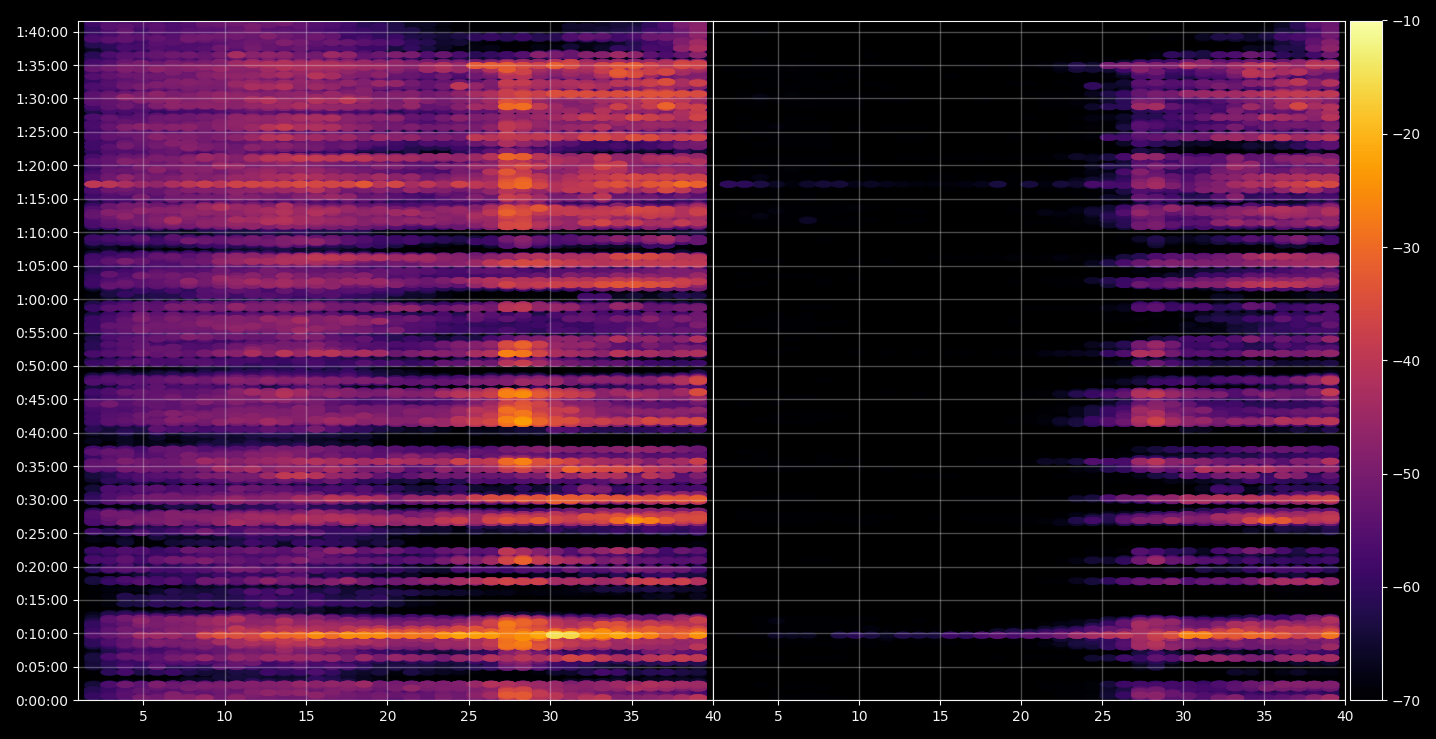Image resolution: width=1436 pixels, height=739 pixels.
Task: Select the 0:55:00 time tick label
Action: 42,332
